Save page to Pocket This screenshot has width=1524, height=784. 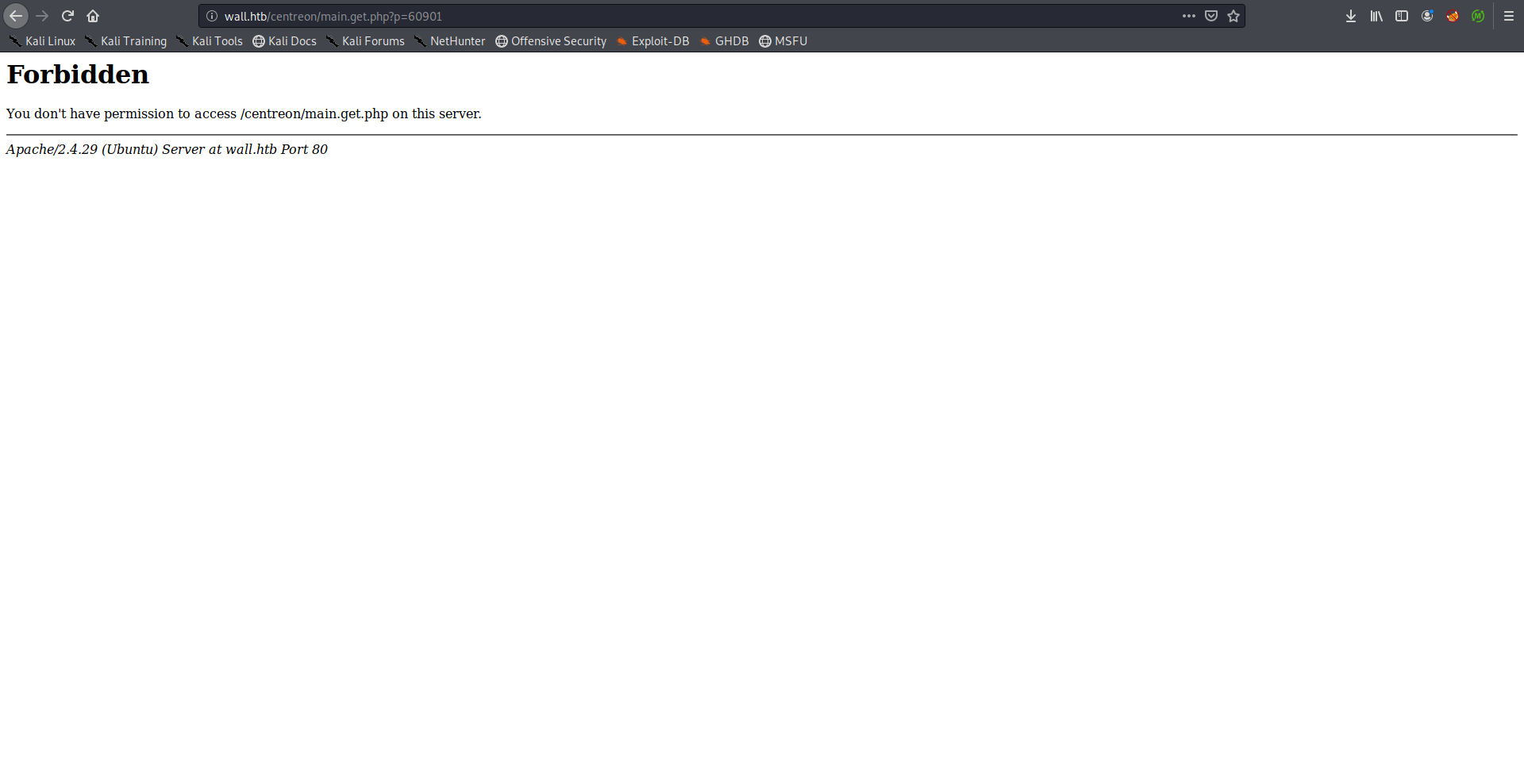click(x=1211, y=16)
